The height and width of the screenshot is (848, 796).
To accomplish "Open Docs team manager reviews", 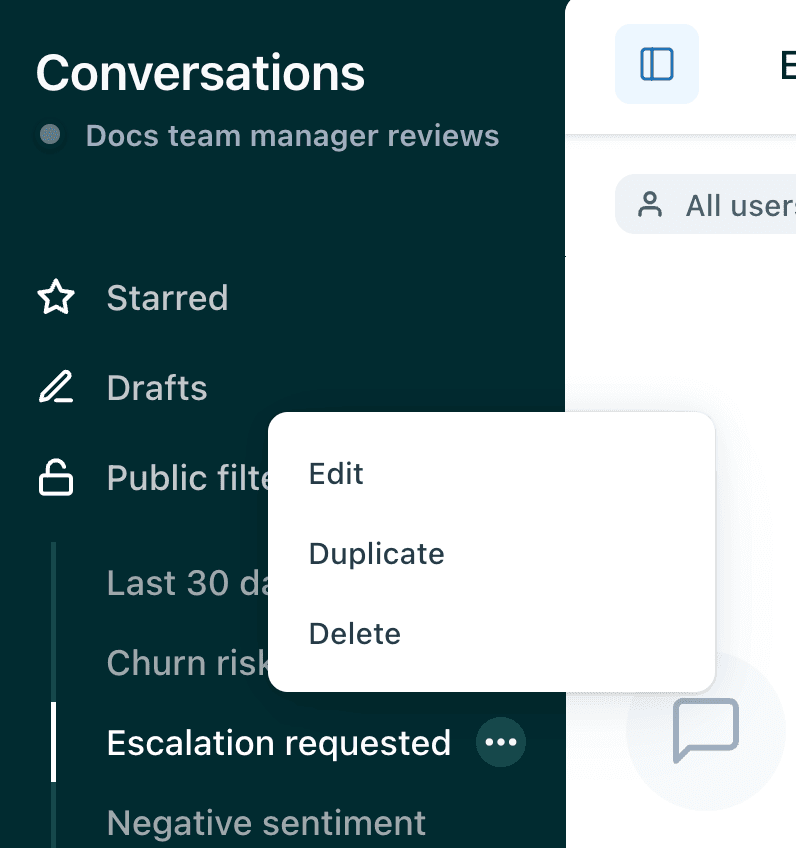I will (x=294, y=136).
